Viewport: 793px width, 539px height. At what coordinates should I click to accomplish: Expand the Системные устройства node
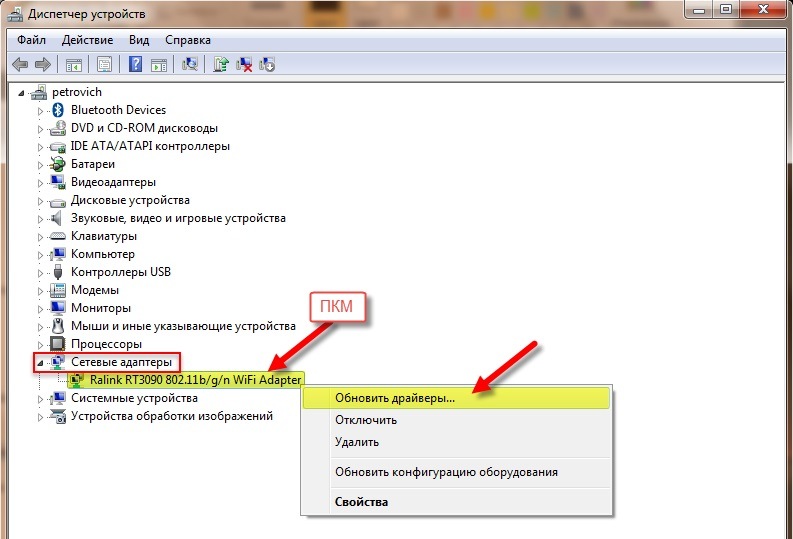(x=40, y=399)
